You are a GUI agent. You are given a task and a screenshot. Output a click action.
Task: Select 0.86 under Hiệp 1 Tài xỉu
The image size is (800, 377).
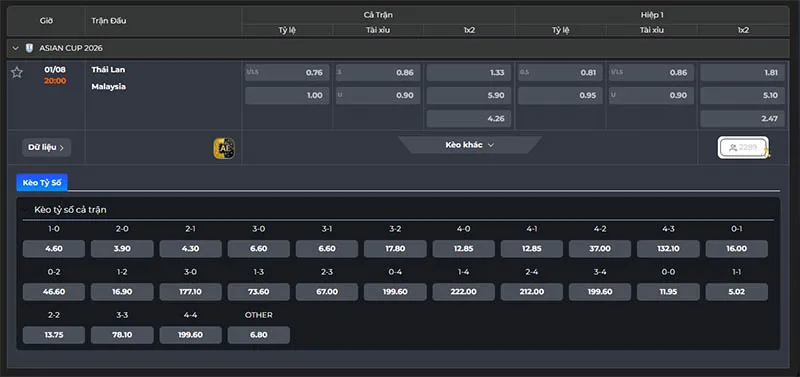click(651, 72)
